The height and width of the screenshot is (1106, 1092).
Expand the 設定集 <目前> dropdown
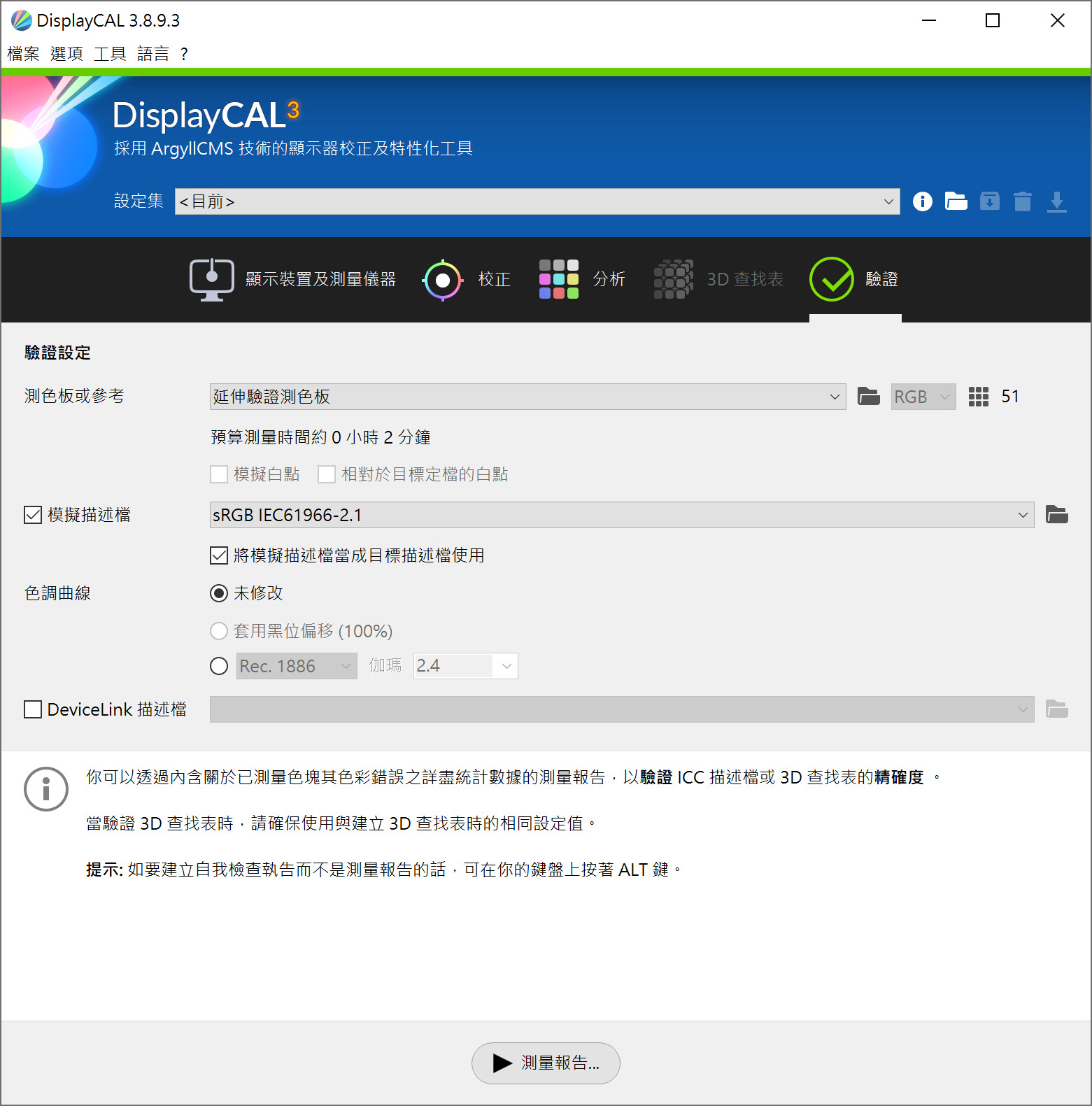pyautogui.click(x=537, y=201)
